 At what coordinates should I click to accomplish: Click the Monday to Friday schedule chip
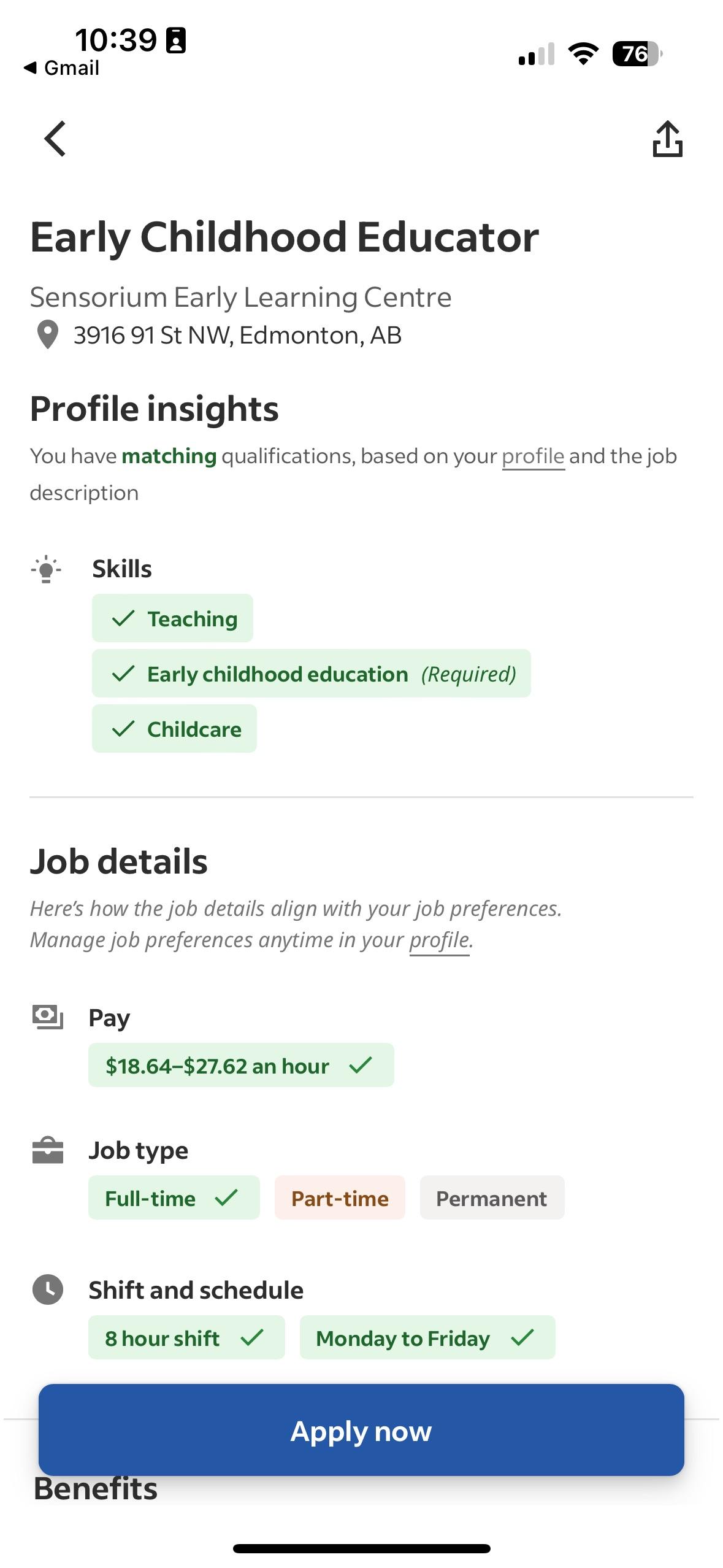(427, 1339)
